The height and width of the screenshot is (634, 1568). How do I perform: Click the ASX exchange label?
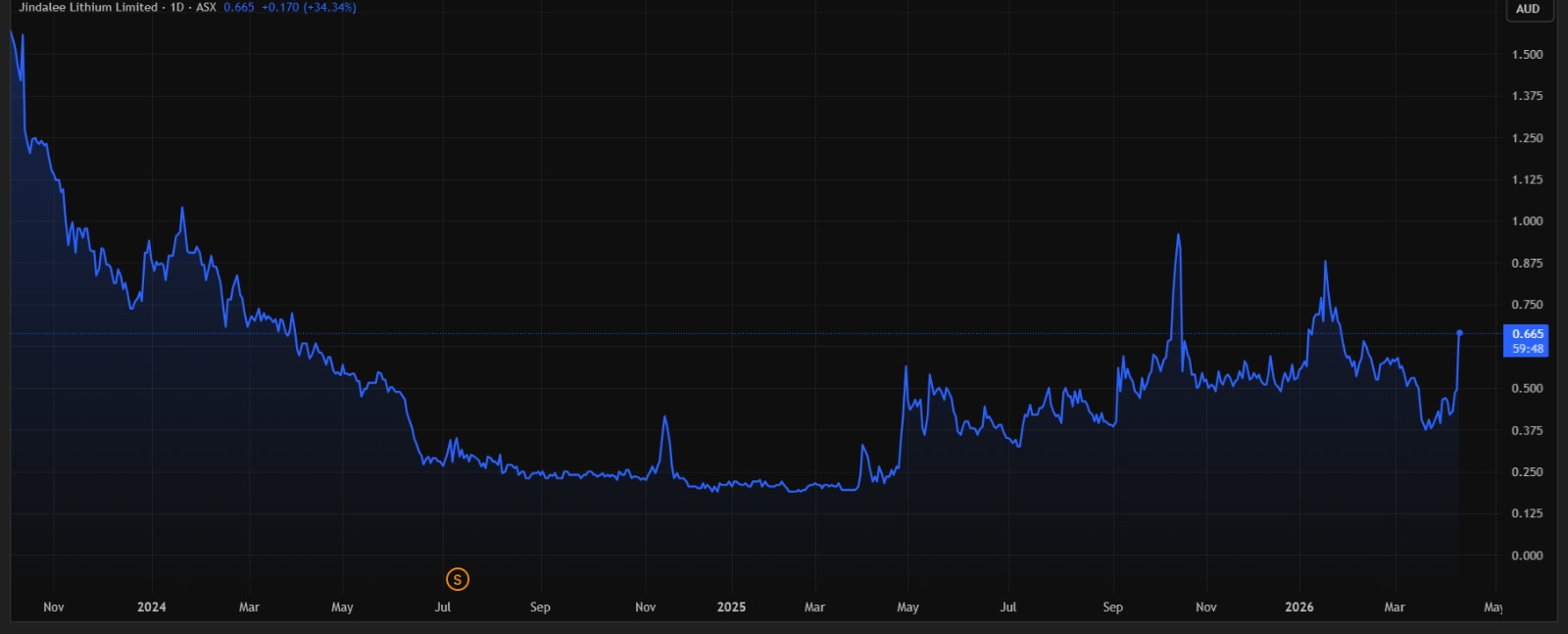206,7
